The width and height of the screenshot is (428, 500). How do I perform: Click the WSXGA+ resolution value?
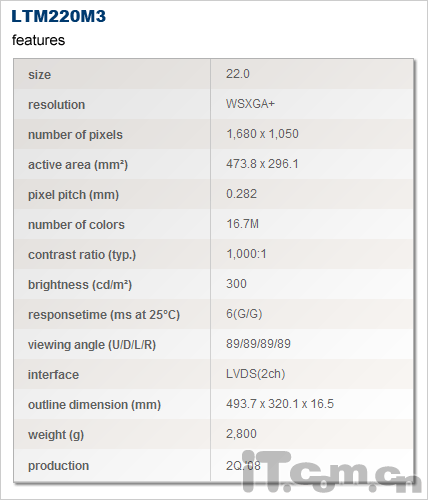coord(250,104)
